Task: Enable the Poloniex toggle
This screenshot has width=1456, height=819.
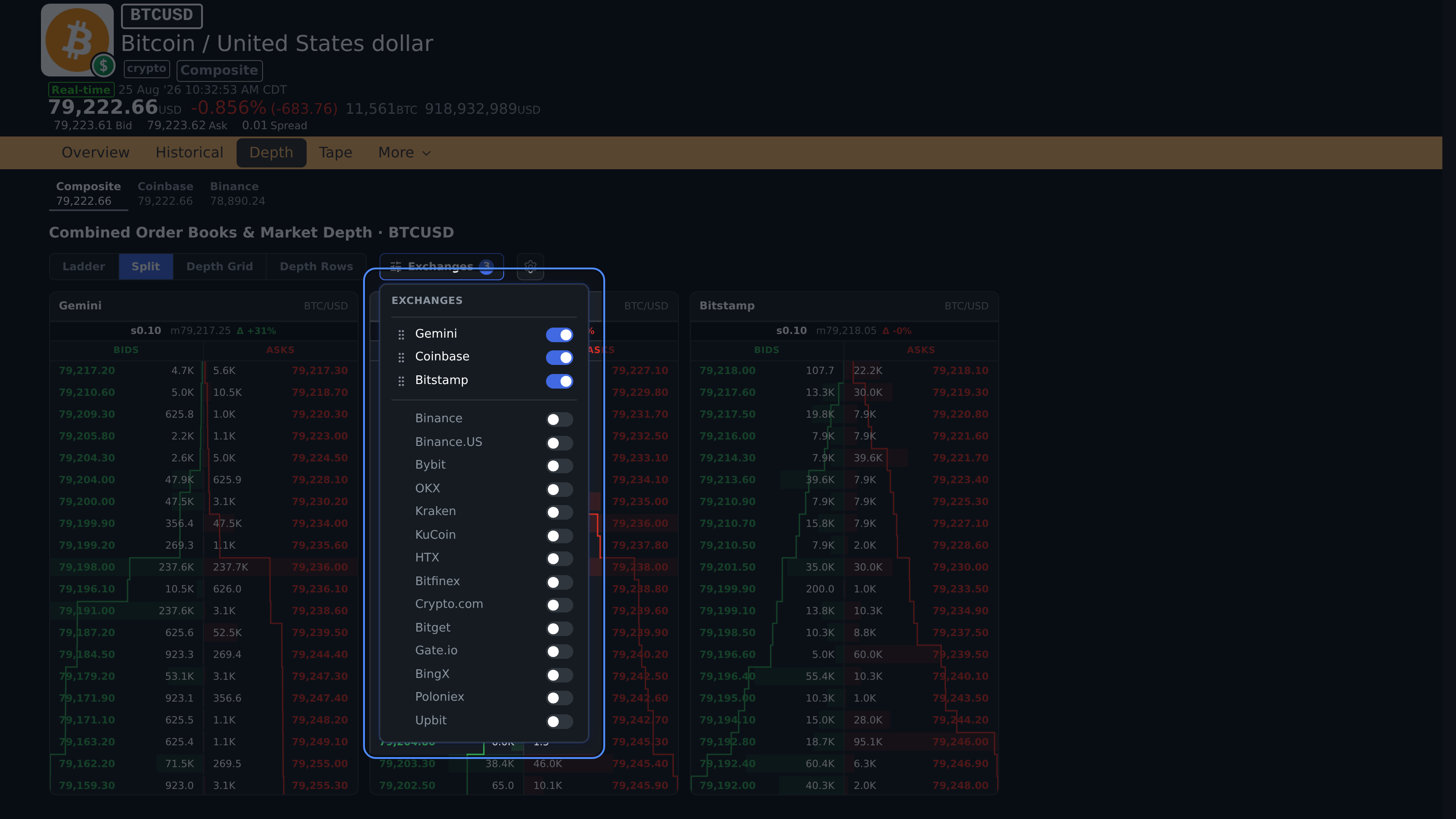Action: (x=559, y=698)
